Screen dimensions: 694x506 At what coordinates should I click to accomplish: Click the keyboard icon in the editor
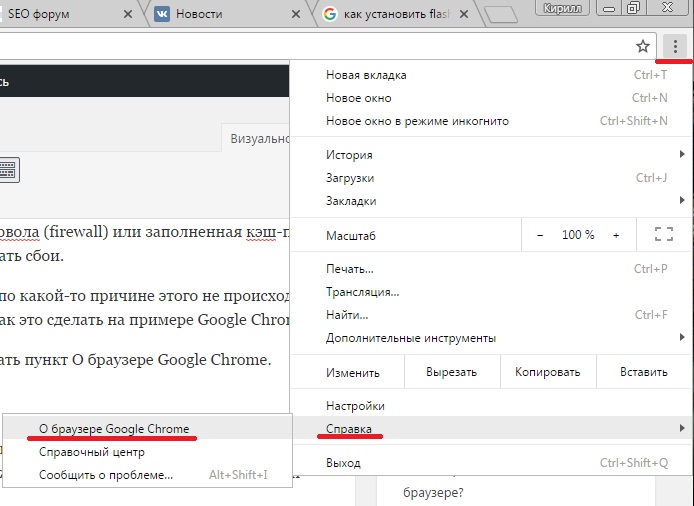coord(9,170)
